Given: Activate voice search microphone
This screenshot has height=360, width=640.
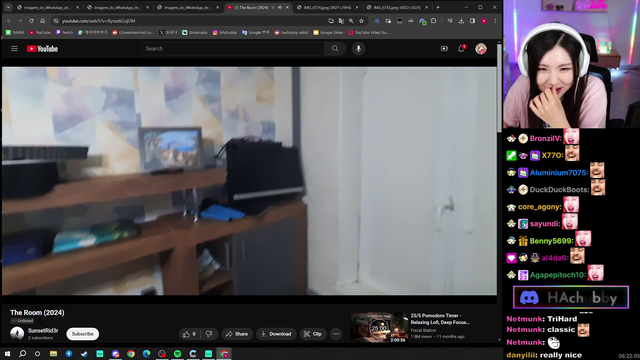Looking at the screenshot, I should [x=358, y=49].
